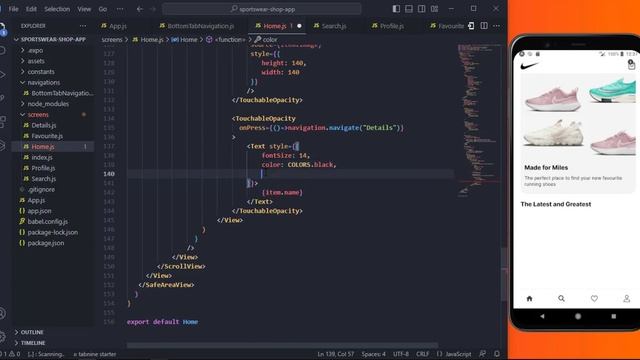This screenshot has width=640, height=360.
Task: Open the package.json file
Action: (53, 243)
